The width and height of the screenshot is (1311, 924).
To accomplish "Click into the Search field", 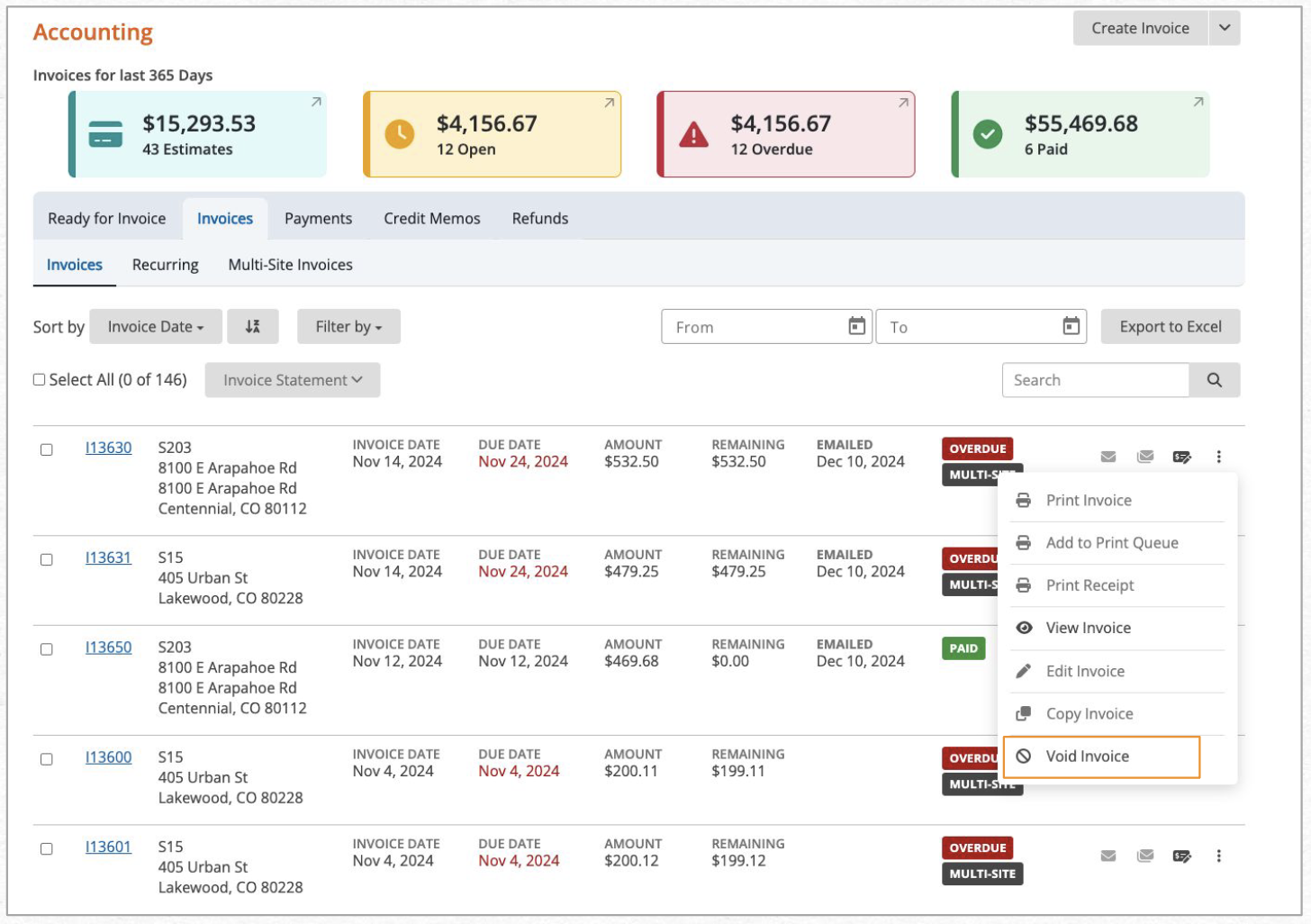I will pos(1096,380).
